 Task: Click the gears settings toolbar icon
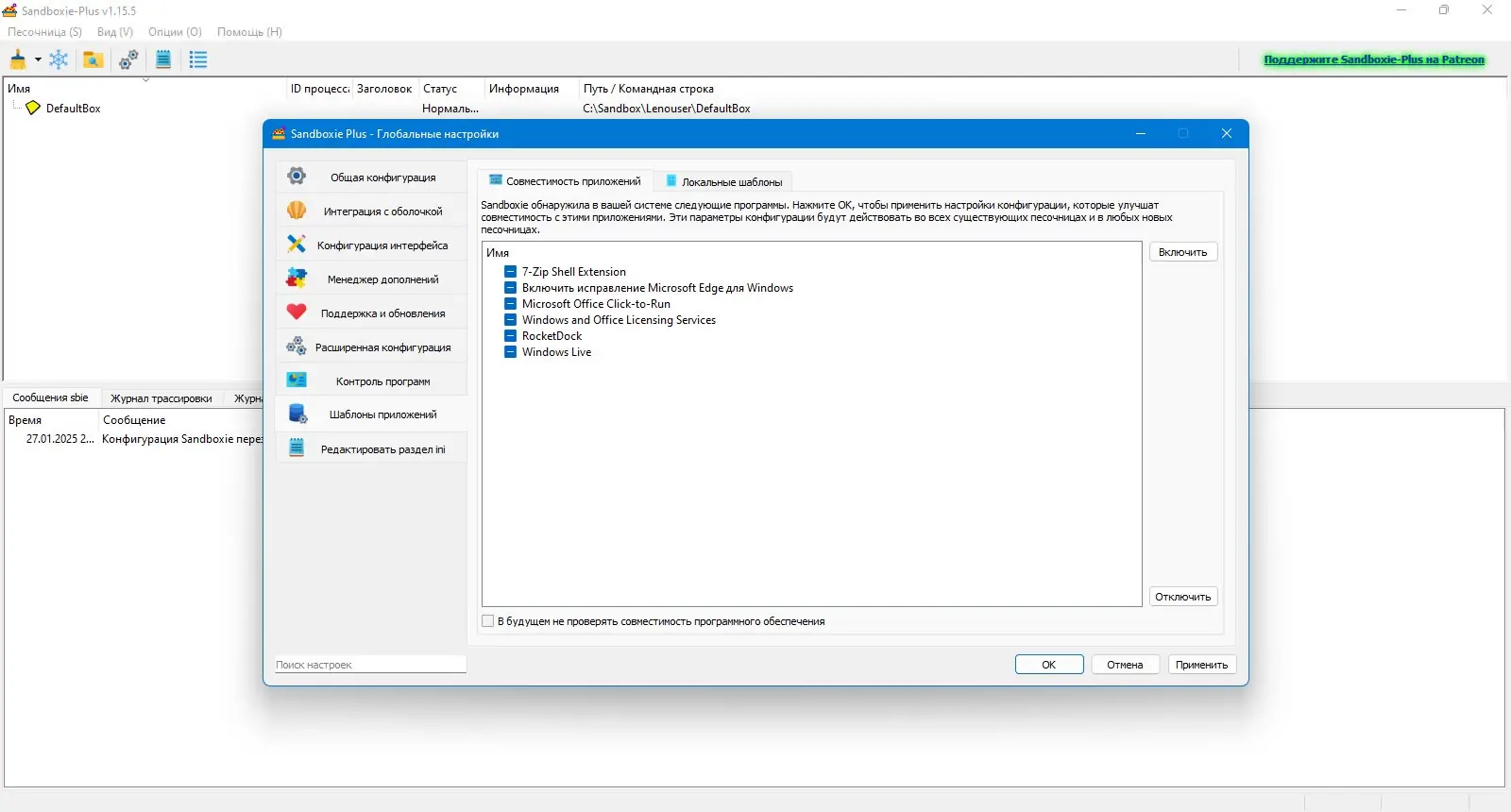[x=128, y=59]
